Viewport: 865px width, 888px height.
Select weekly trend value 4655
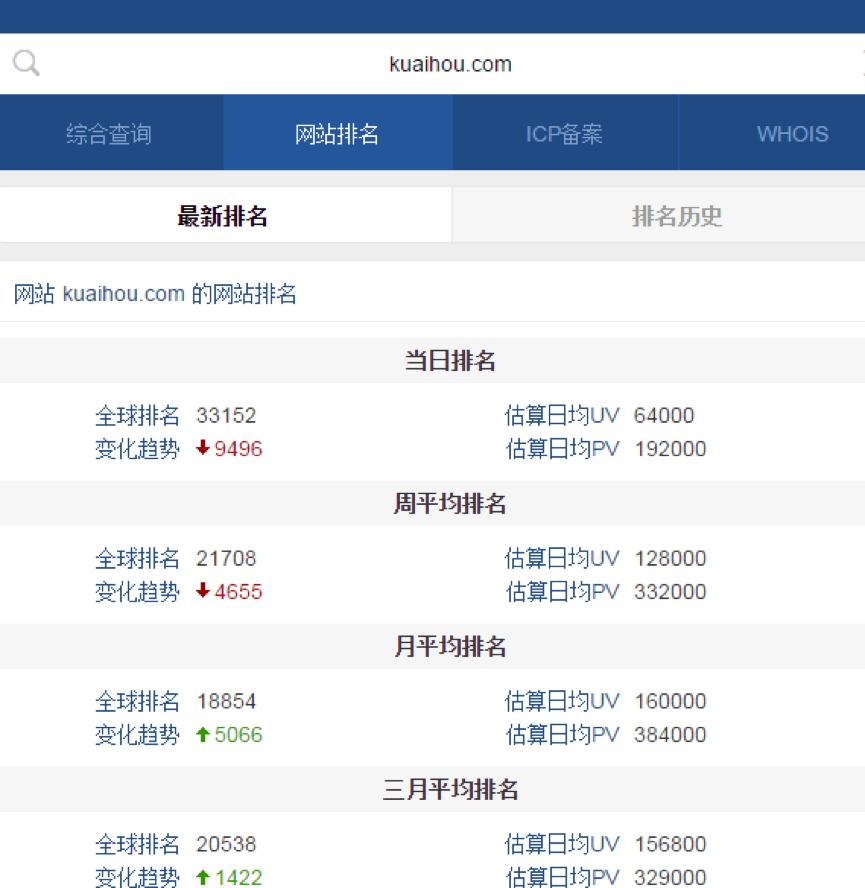238,591
